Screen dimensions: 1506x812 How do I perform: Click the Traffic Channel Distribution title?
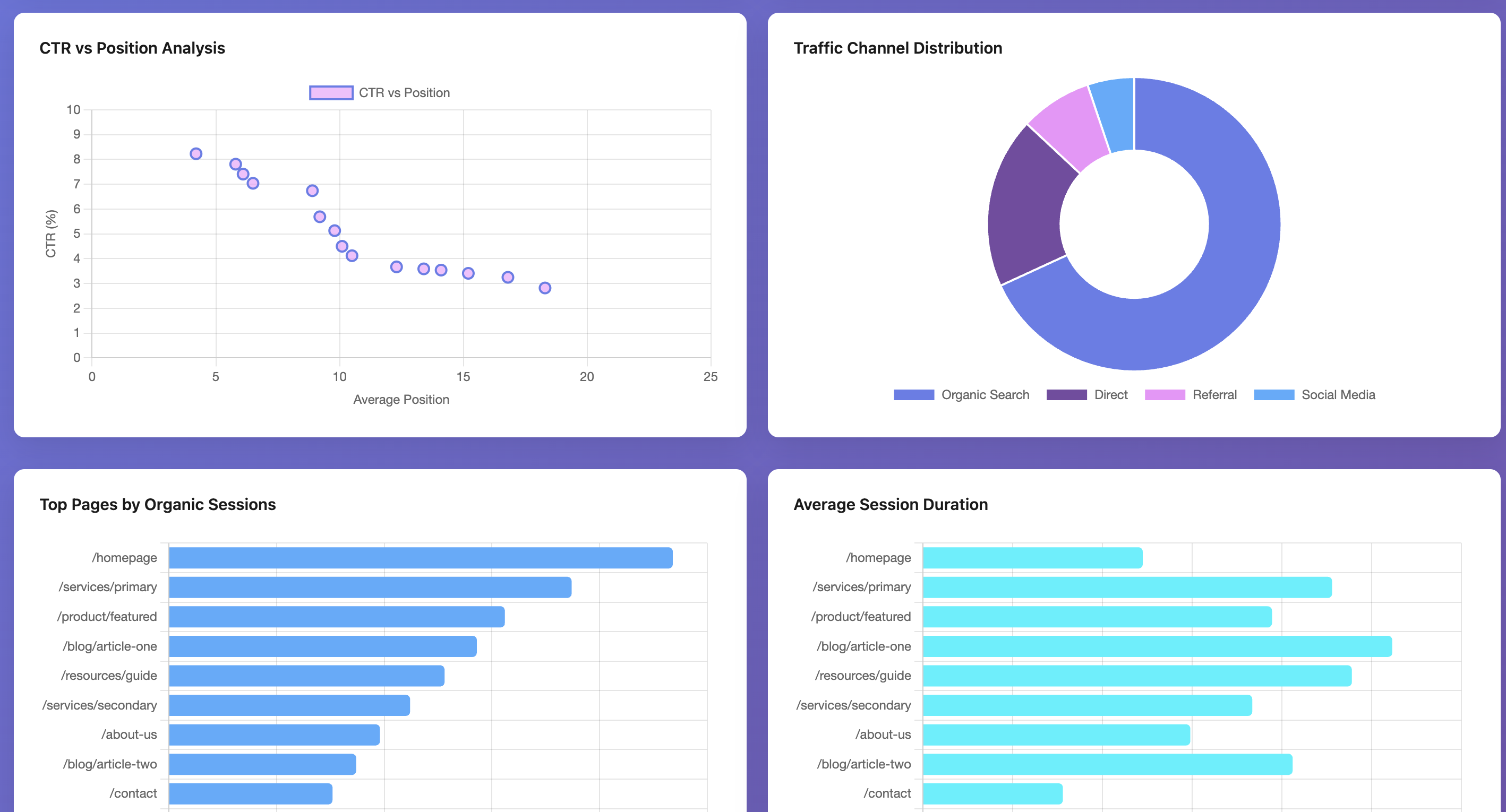897,48
